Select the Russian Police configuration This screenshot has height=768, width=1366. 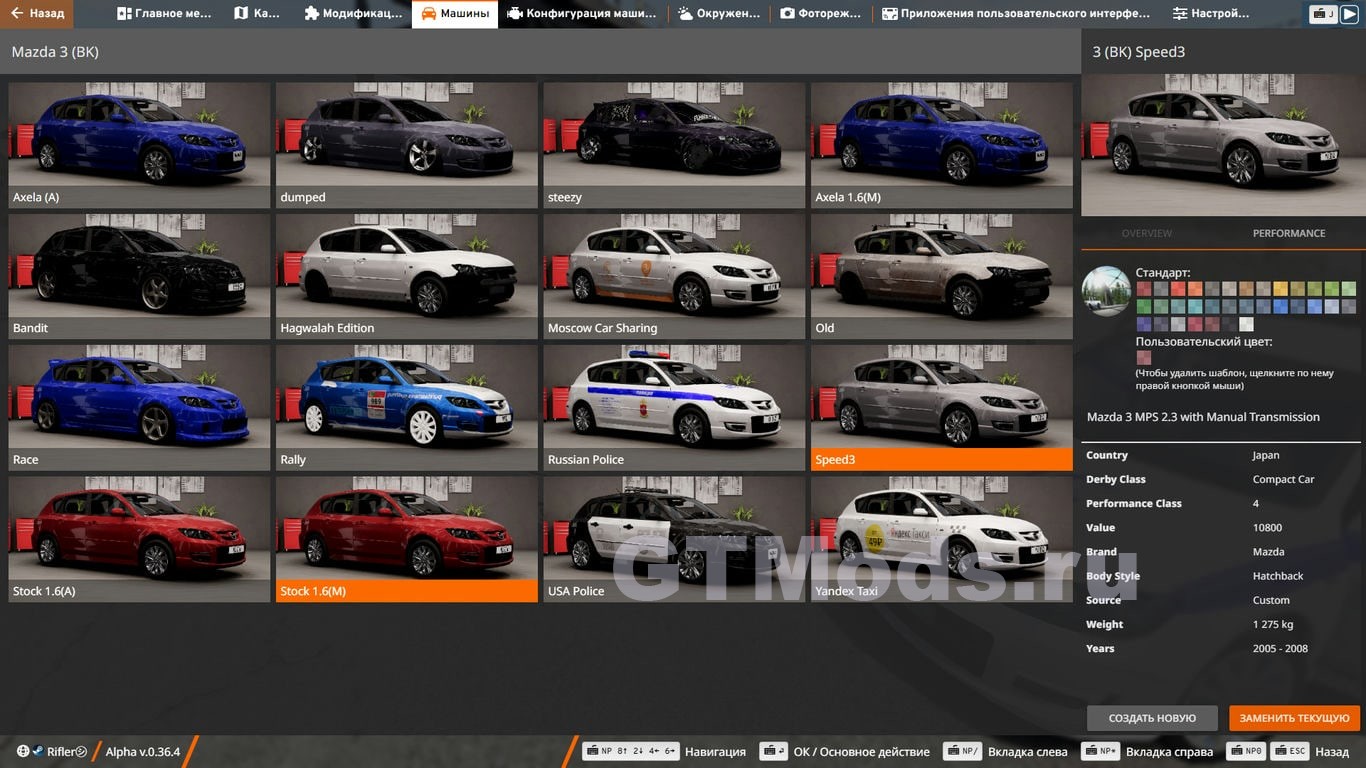point(674,408)
